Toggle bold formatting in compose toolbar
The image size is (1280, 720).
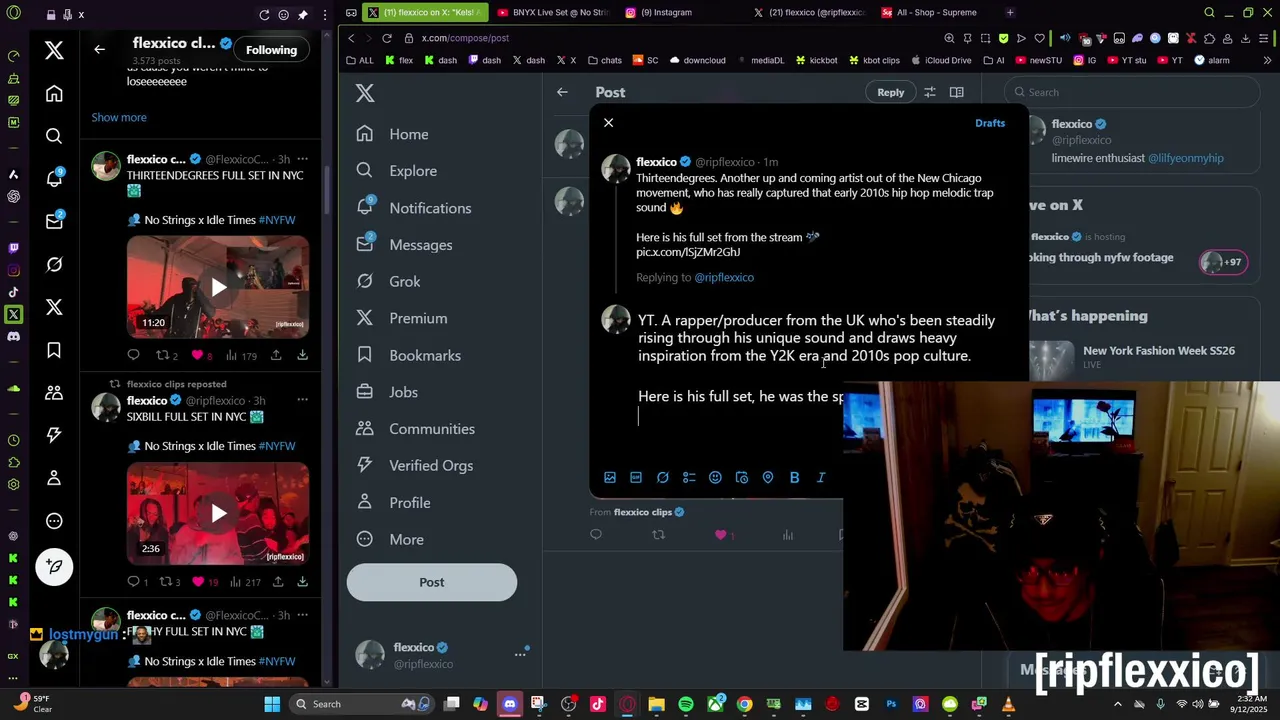point(795,478)
